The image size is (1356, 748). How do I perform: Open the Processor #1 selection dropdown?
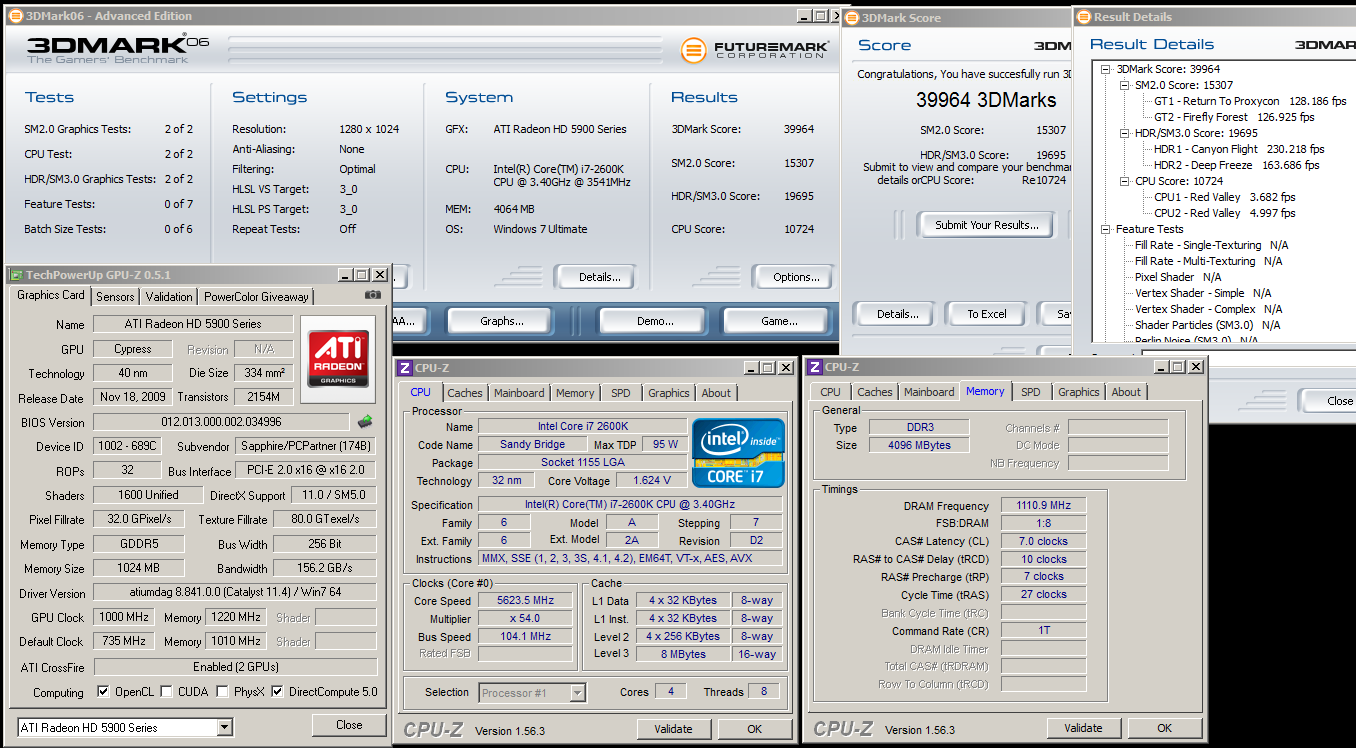click(577, 692)
